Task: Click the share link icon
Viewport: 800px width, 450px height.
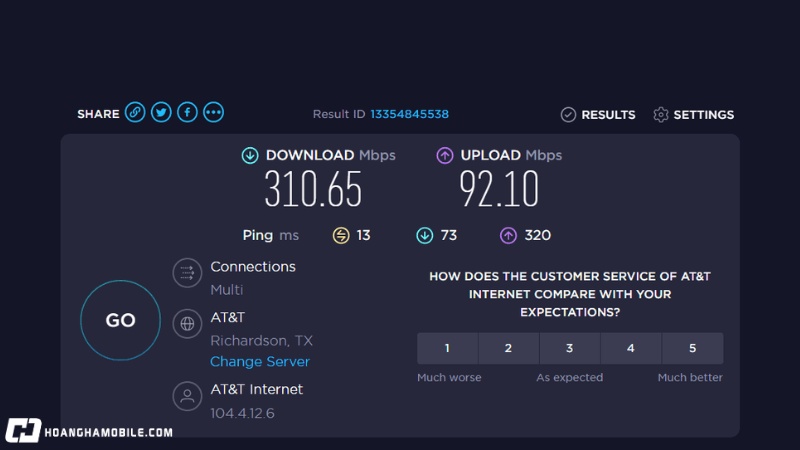Action: (x=135, y=113)
